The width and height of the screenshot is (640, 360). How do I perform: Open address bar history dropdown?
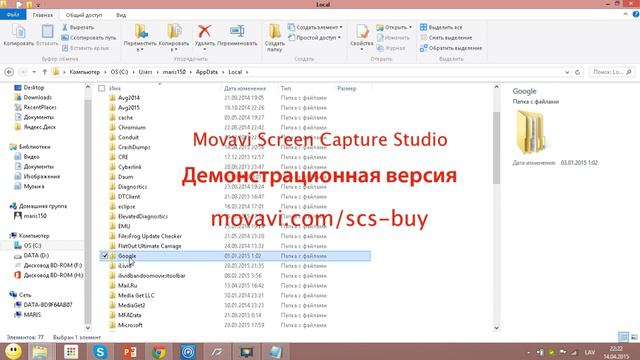567,72
